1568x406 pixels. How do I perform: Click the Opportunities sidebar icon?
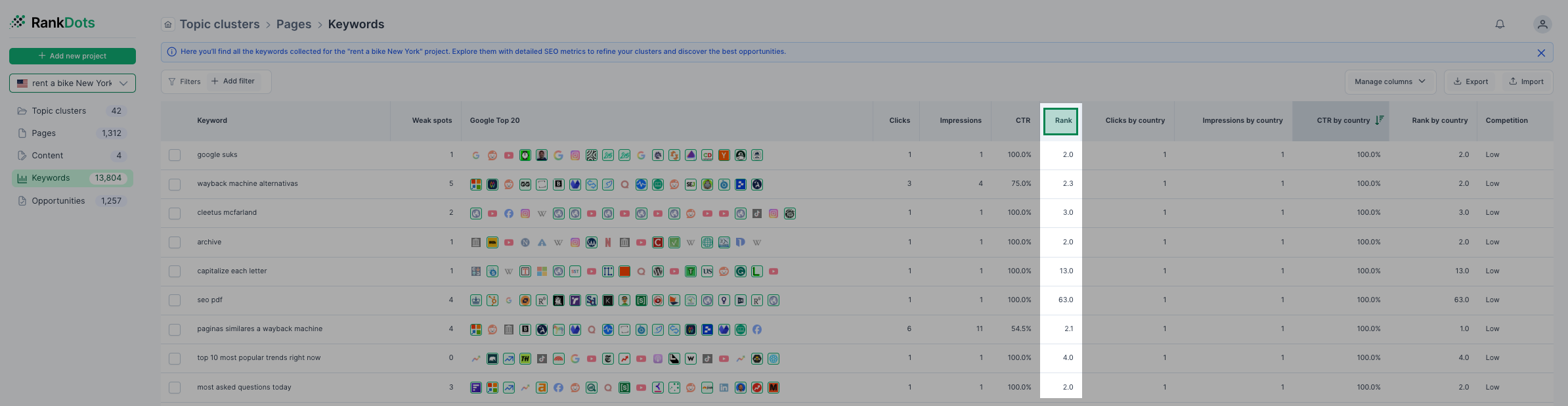[22, 201]
